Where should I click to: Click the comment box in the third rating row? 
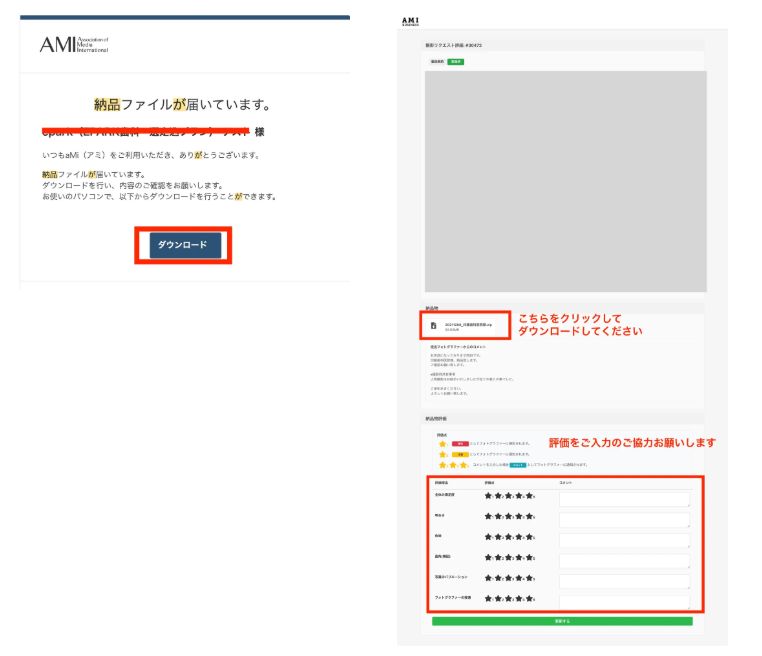pos(624,540)
